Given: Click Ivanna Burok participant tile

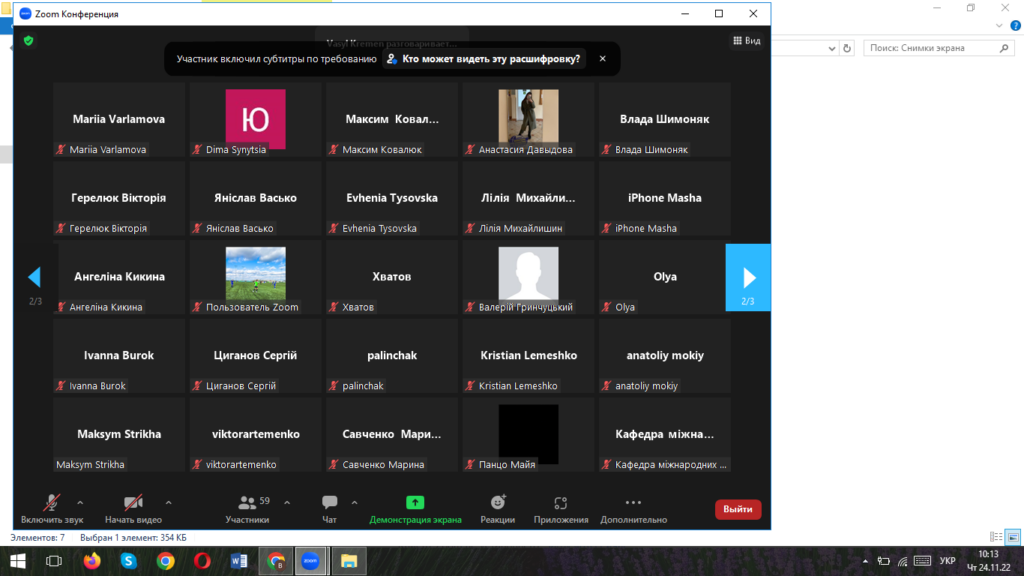Looking at the screenshot, I should point(119,356).
